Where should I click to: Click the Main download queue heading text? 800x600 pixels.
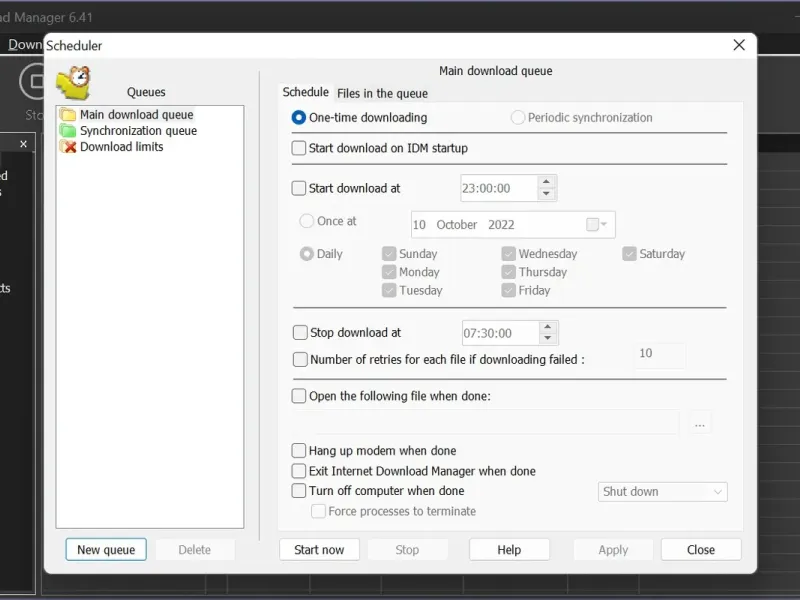click(x=495, y=71)
